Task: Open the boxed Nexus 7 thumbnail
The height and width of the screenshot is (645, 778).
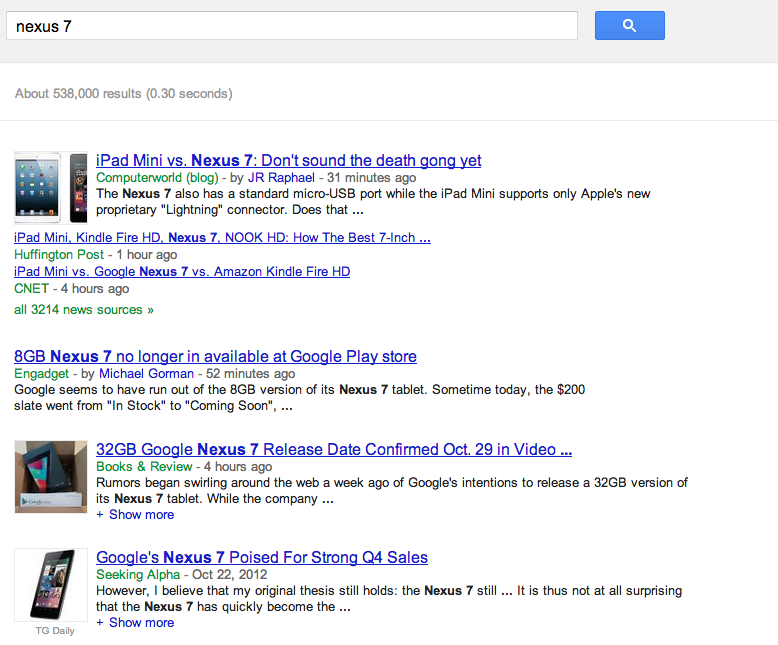Action: (51, 477)
